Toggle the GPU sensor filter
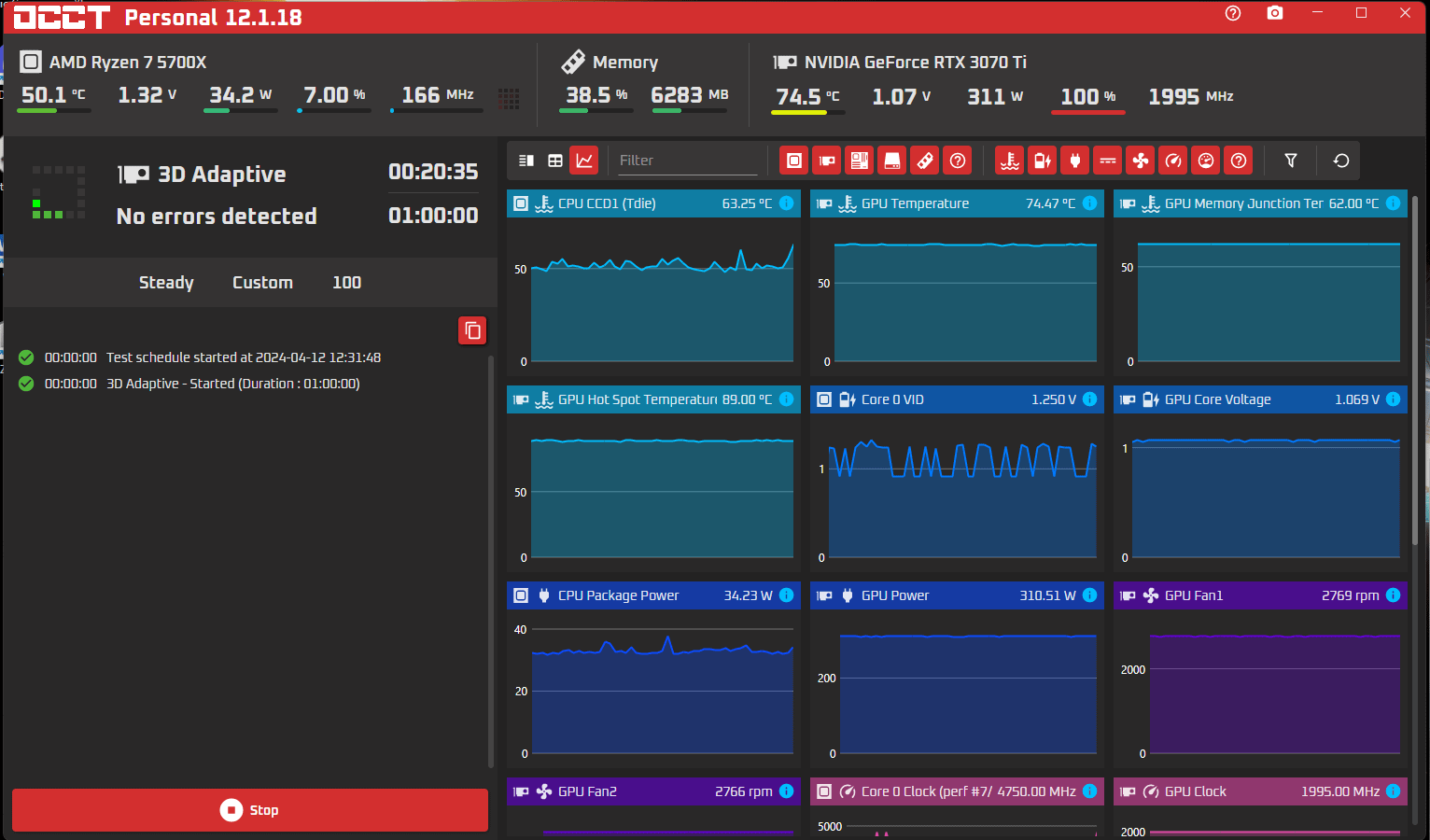Viewport: 1430px width, 840px height. (827, 161)
